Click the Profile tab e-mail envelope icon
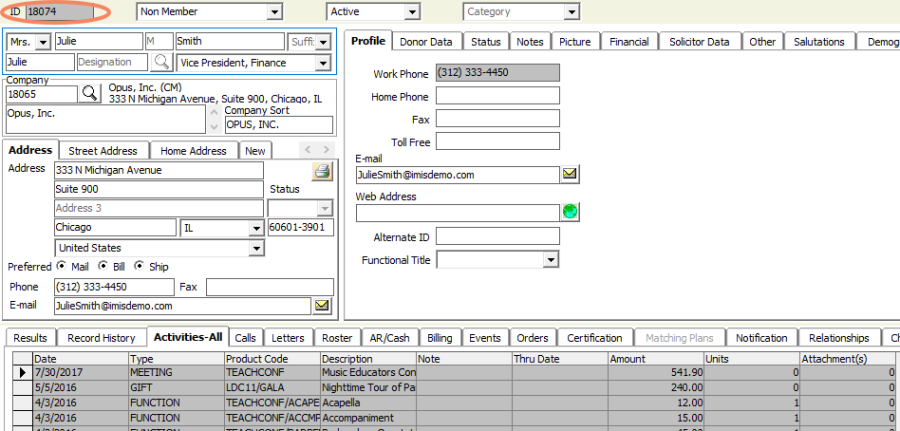Screen dimensions: 900x431 569,174
